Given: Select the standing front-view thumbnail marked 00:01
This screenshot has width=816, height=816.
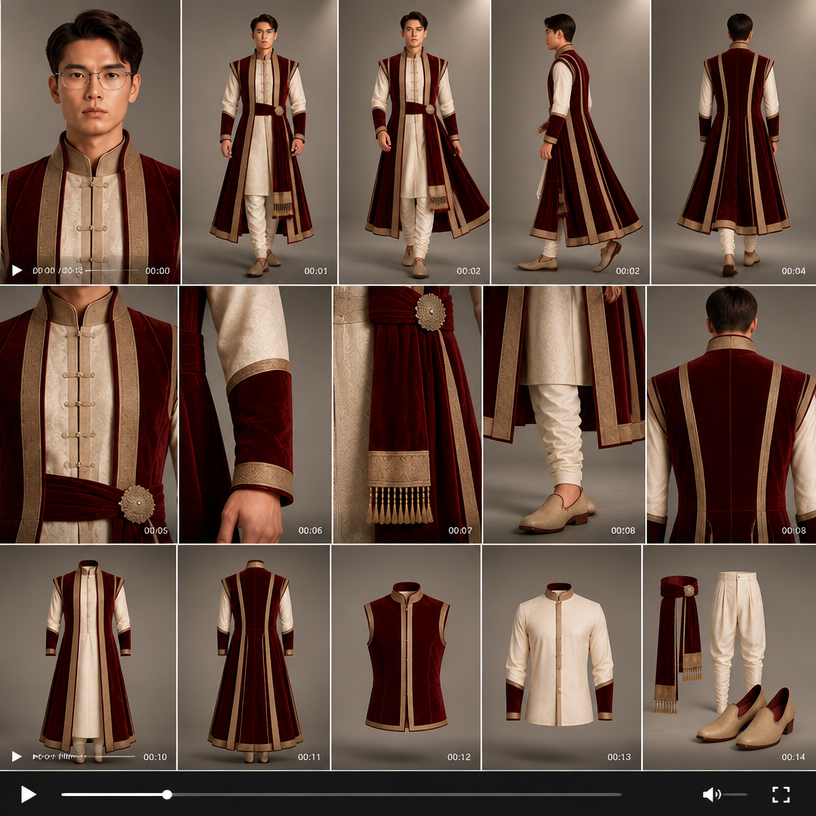Looking at the screenshot, I should [260, 142].
